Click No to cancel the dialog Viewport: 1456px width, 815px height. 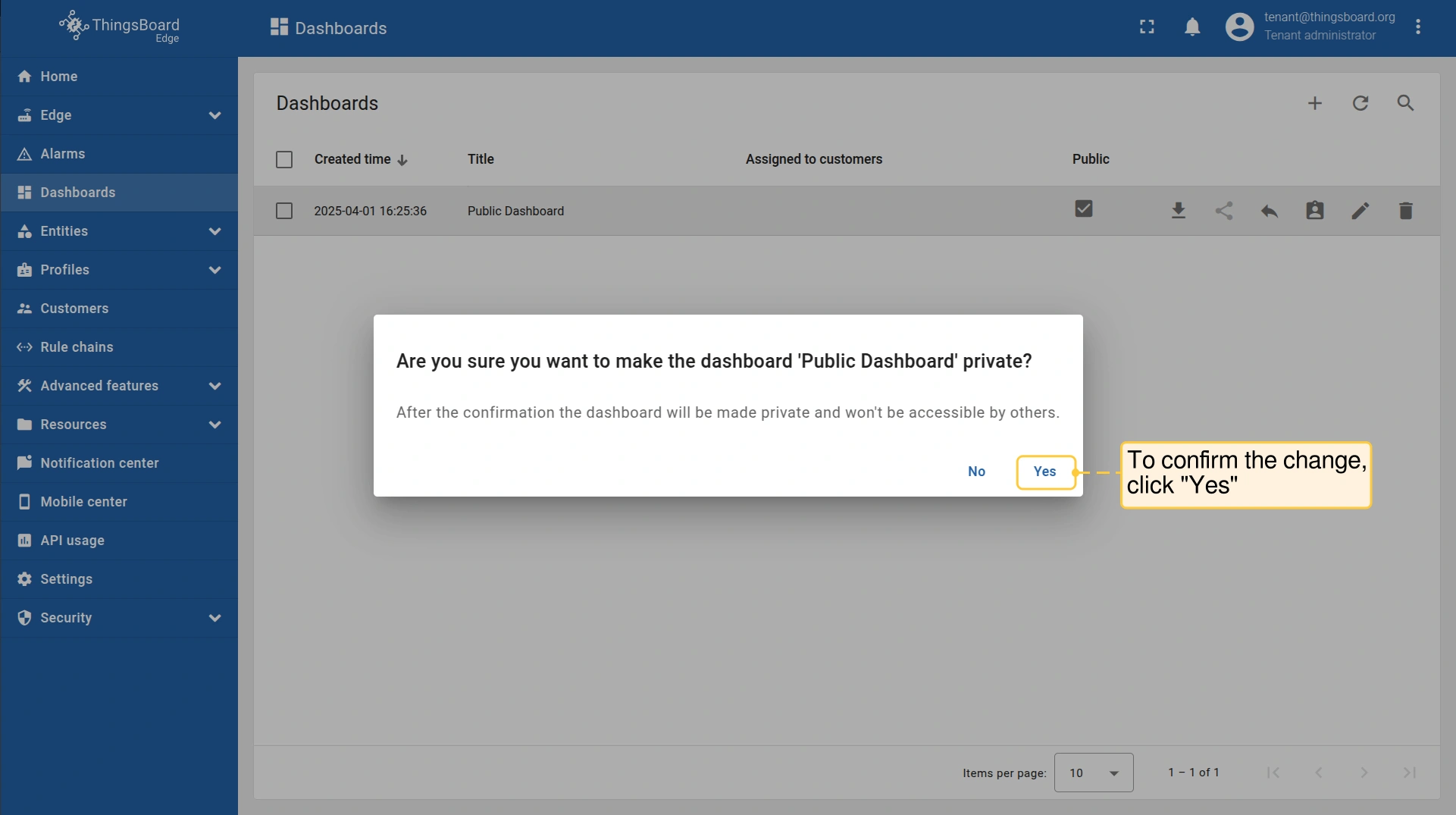976,472
